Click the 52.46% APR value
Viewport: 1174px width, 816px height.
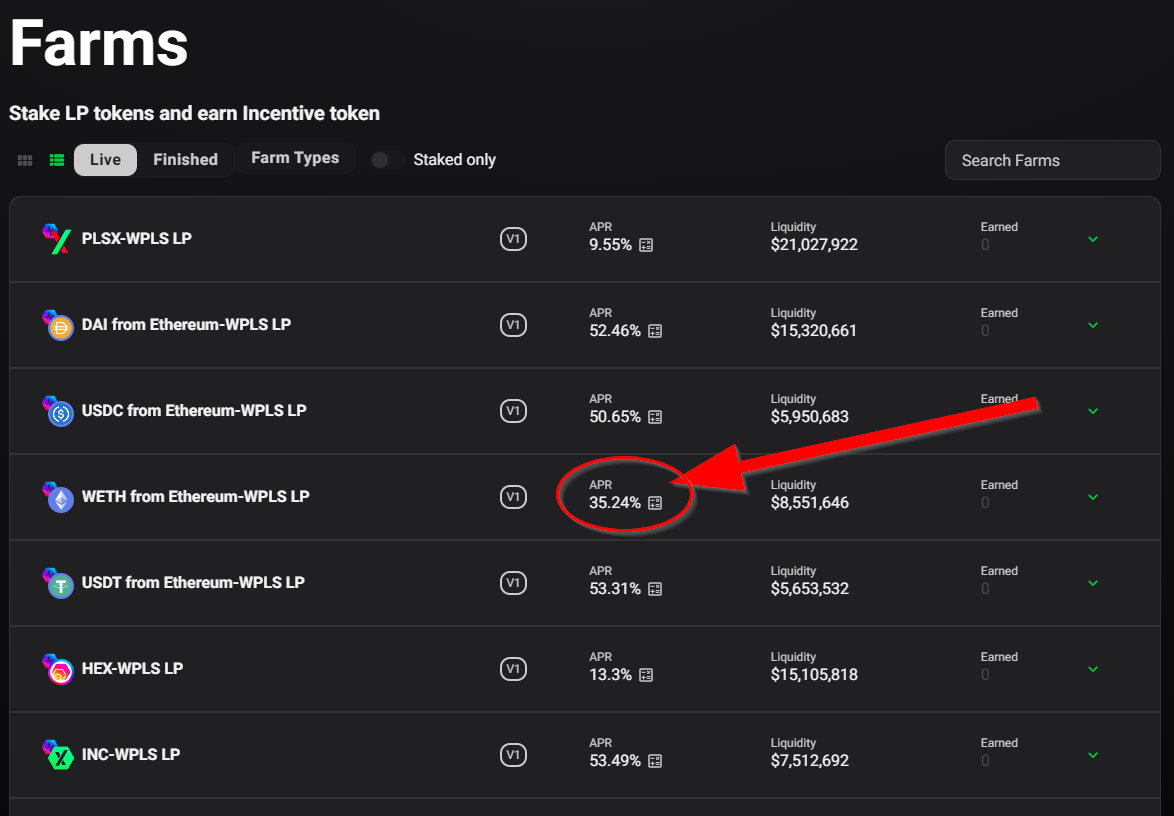615,332
